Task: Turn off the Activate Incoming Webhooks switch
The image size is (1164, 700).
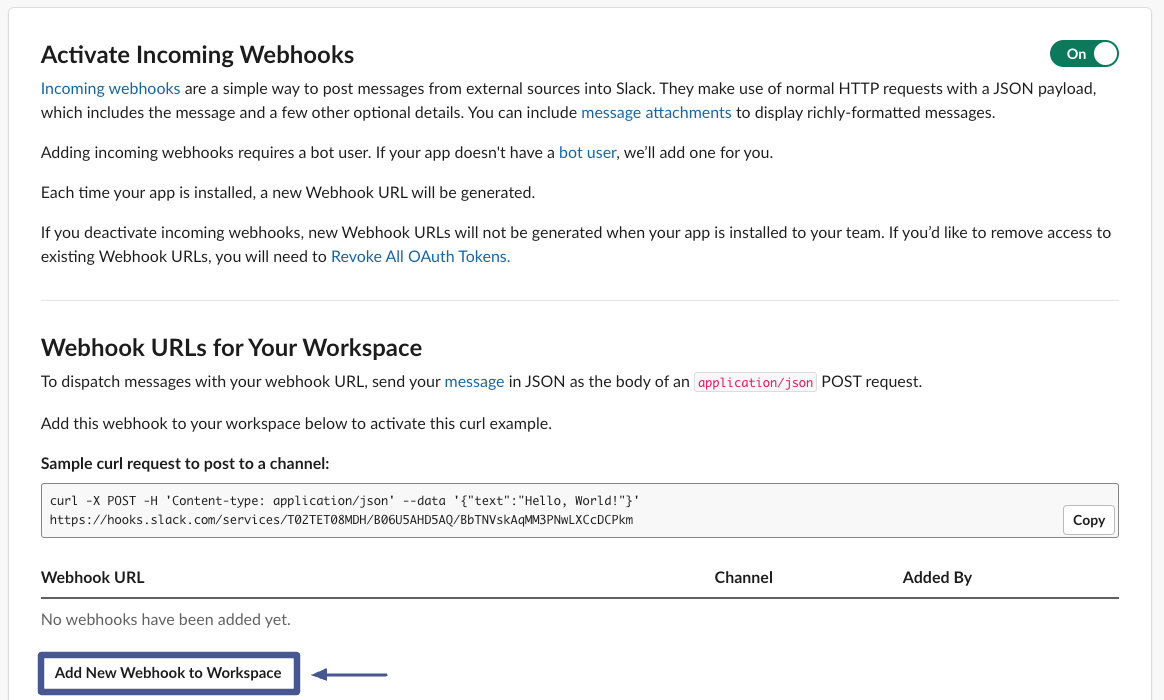Action: coord(1083,54)
